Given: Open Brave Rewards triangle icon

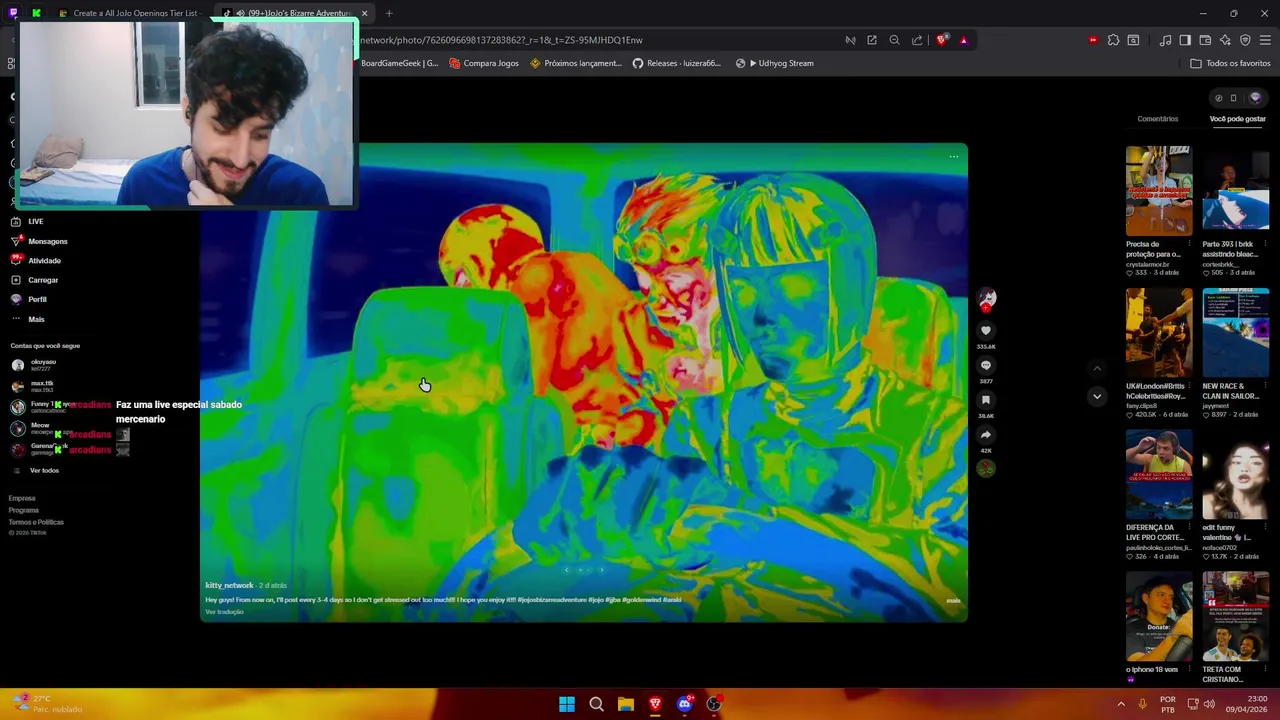Looking at the screenshot, I should point(963,40).
